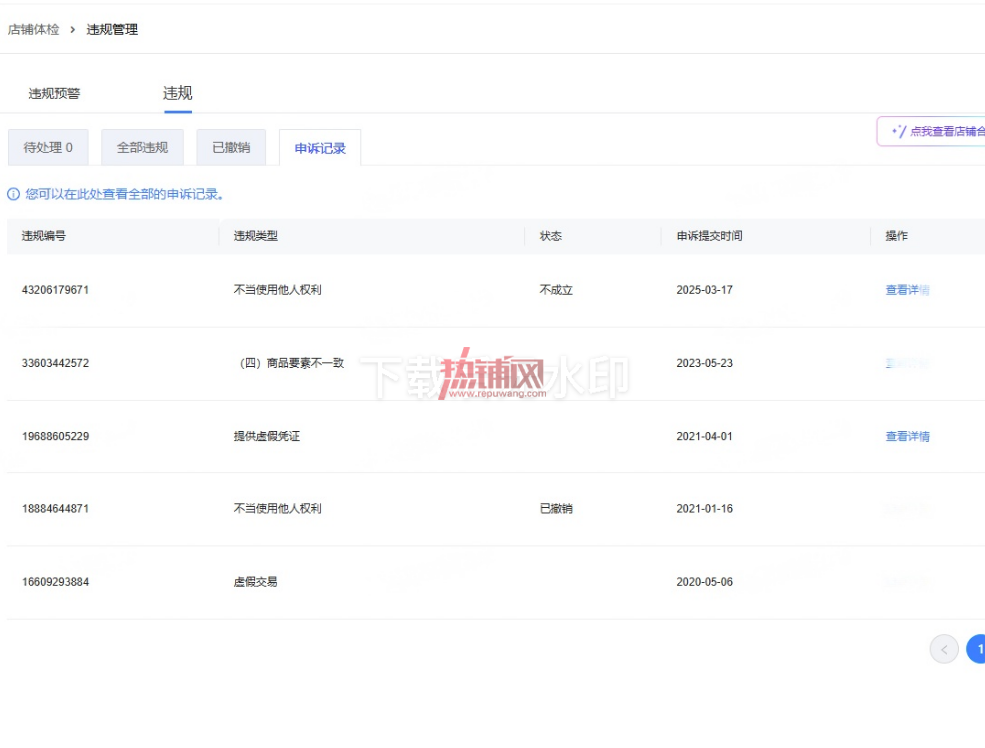The width and height of the screenshot is (985, 748).
Task: Click the breadcrumb arrow after 店铺体检
Action: (72, 30)
